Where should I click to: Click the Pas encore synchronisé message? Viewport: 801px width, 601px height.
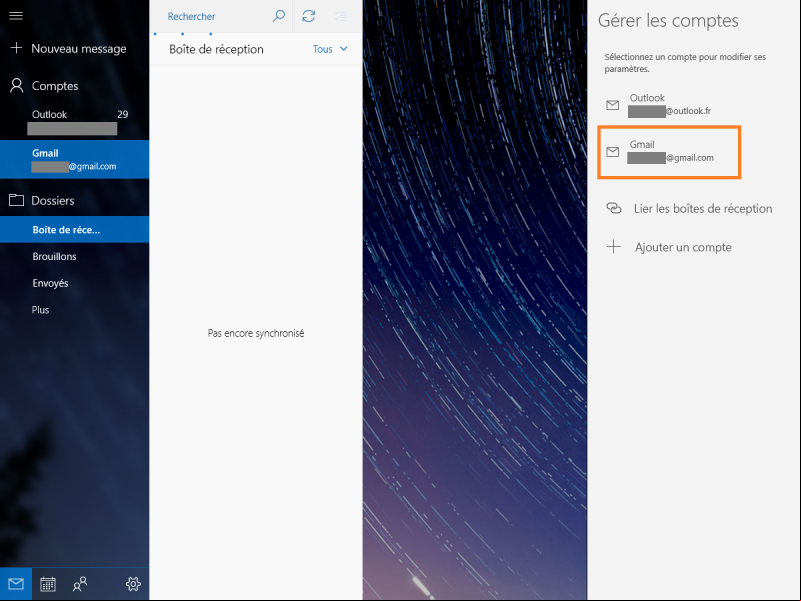256,333
